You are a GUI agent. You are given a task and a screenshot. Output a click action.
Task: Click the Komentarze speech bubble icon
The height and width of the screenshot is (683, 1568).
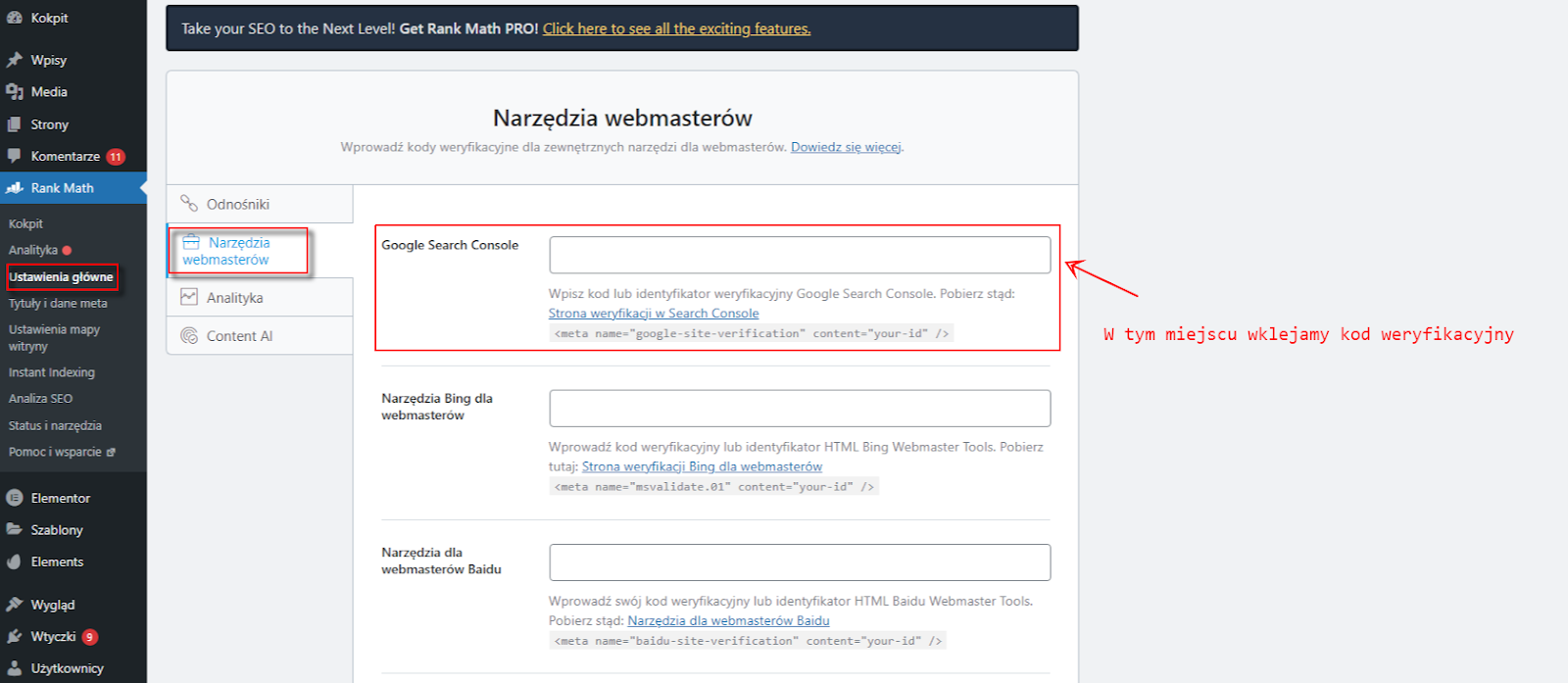tap(14, 156)
